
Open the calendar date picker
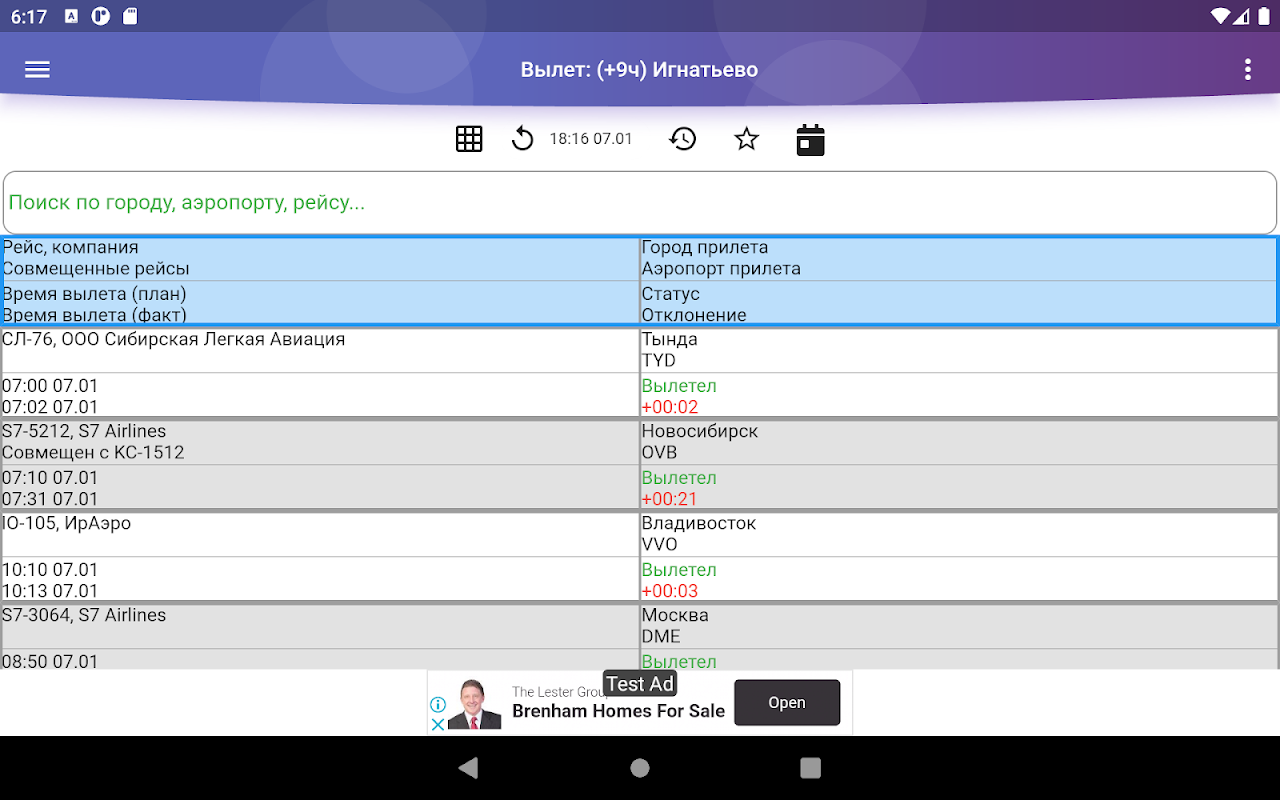810,140
